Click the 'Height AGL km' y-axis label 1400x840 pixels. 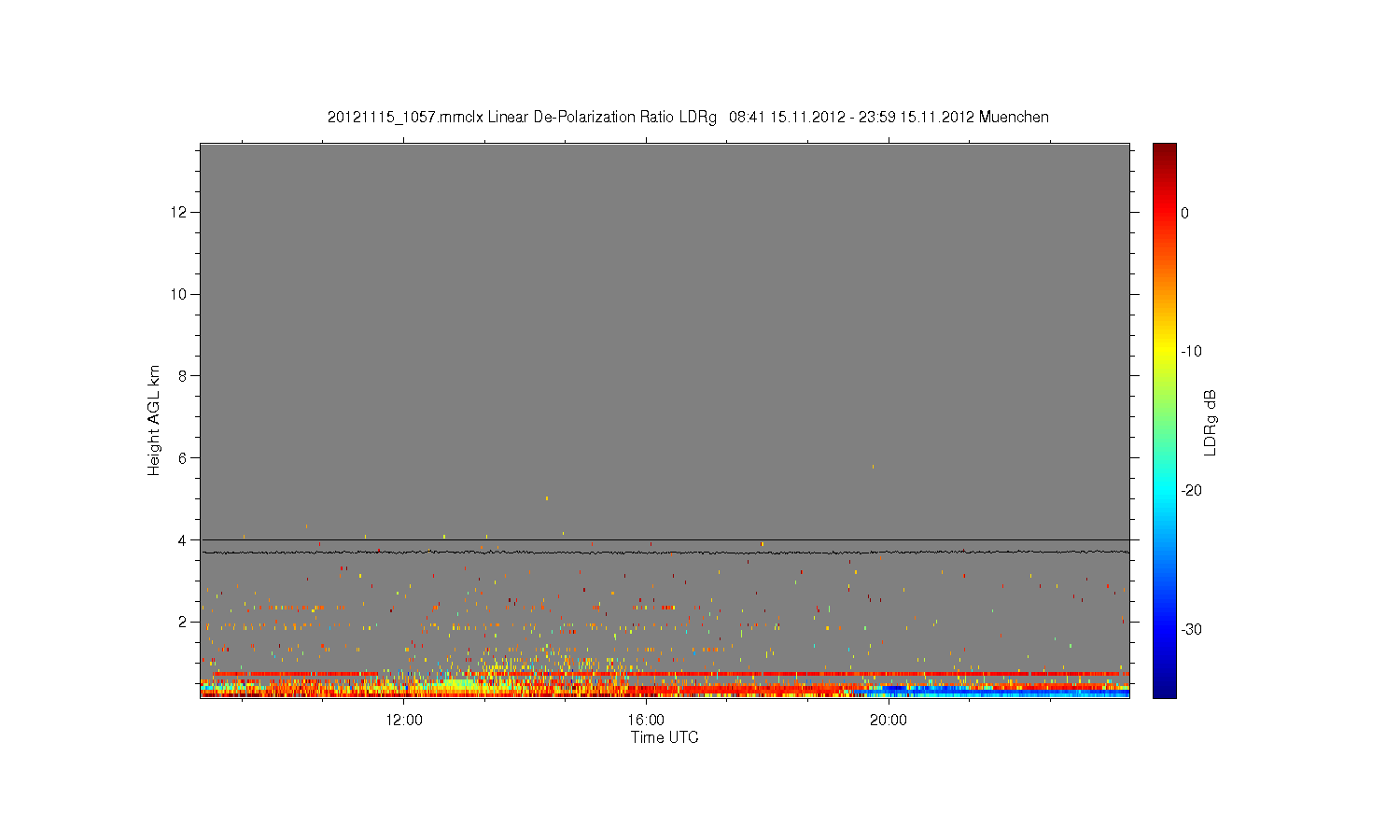click(x=154, y=420)
